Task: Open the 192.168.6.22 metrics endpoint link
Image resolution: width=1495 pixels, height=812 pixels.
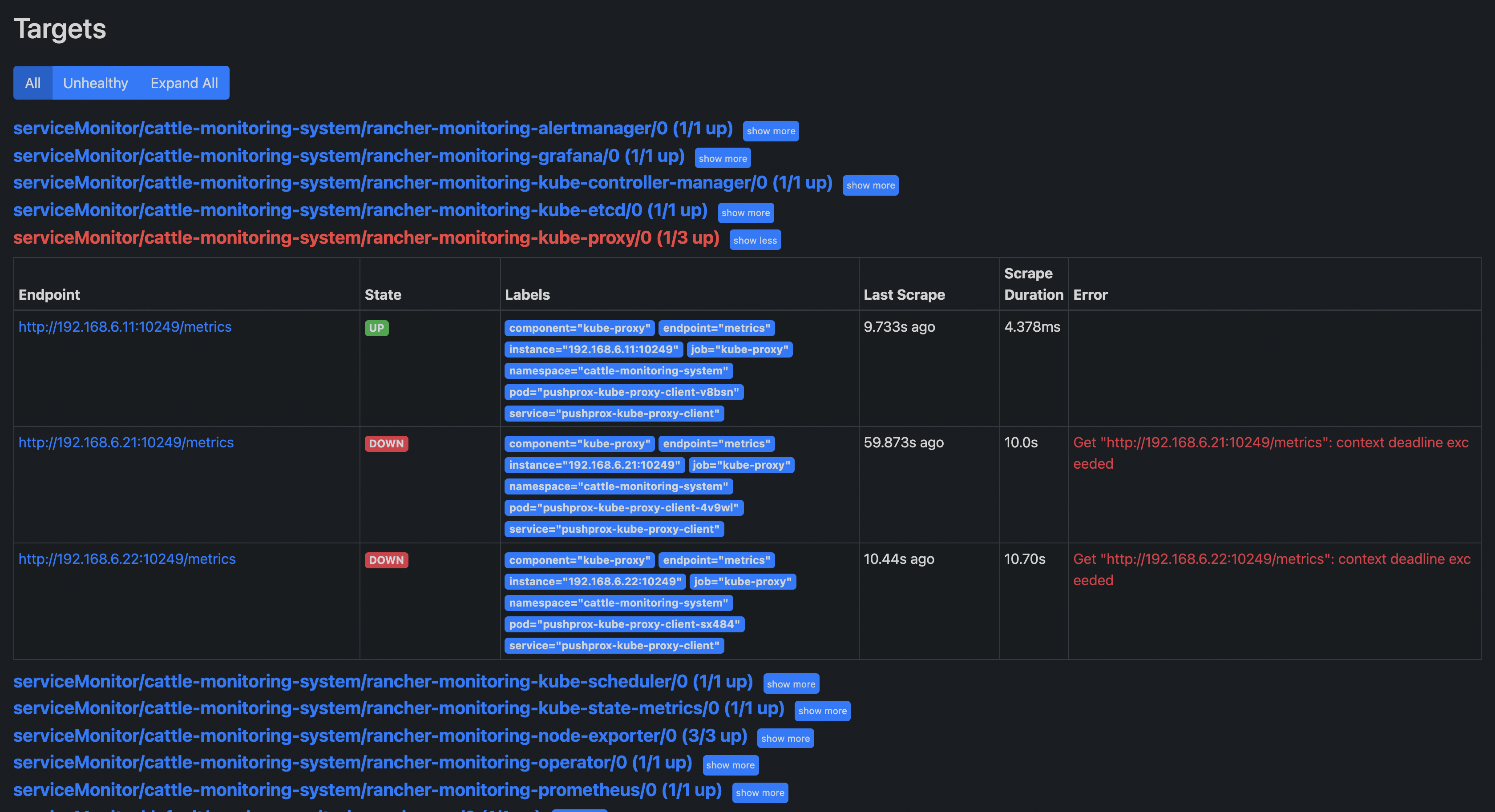Action: [x=127, y=559]
